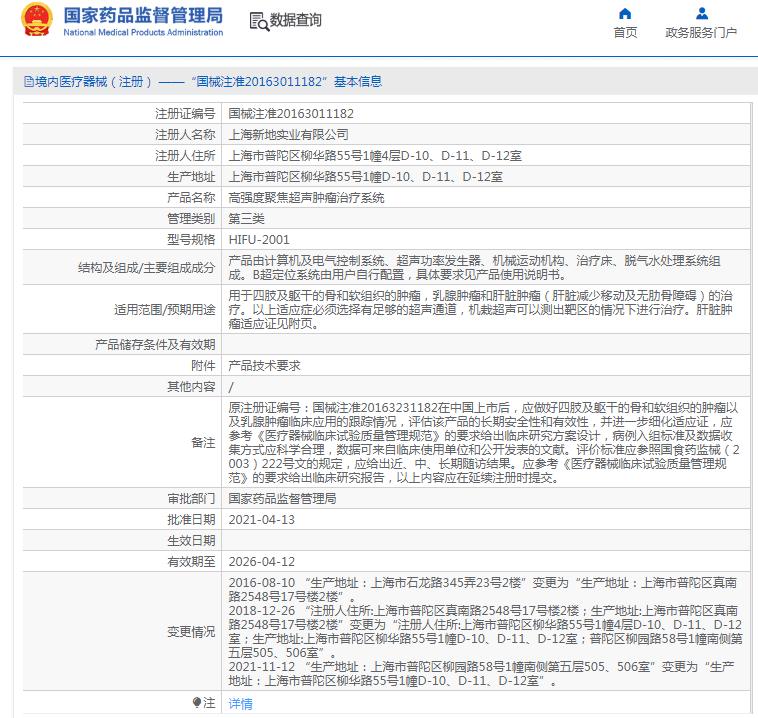Image resolution: width=758 pixels, height=718 pixels.
Task: Click registrant name 上海新地实业有限公司
Action: coord(288,134)
